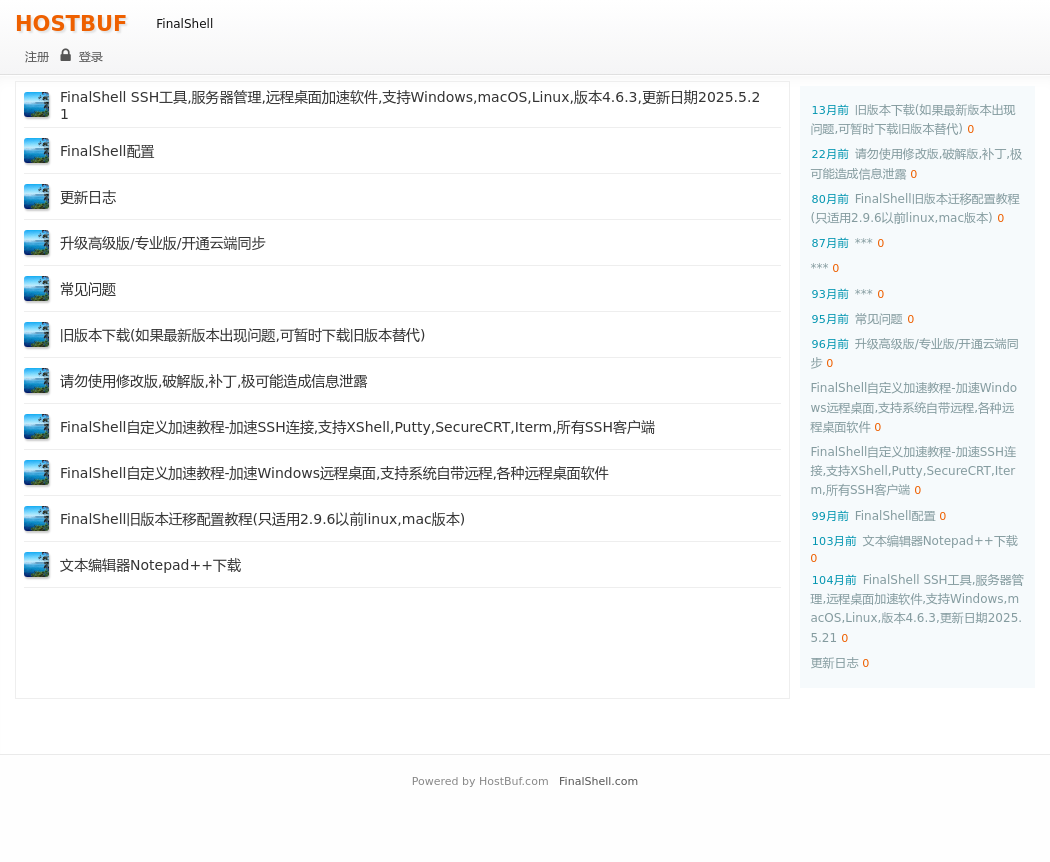This screenshot has width=1050, height=862.
Task: Open FinalShell旧版本迁移配置教程 topic in main list
Action: [x=262, y=519]
